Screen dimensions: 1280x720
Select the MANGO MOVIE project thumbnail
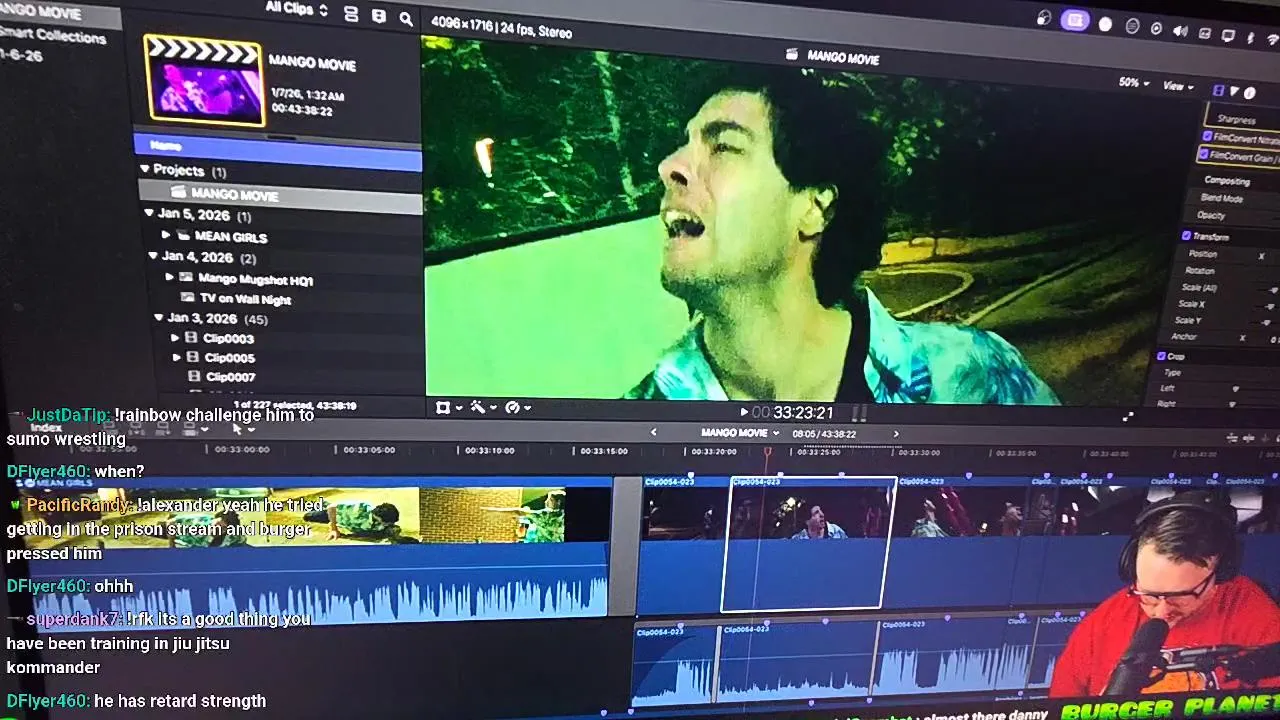click(205, 82)
